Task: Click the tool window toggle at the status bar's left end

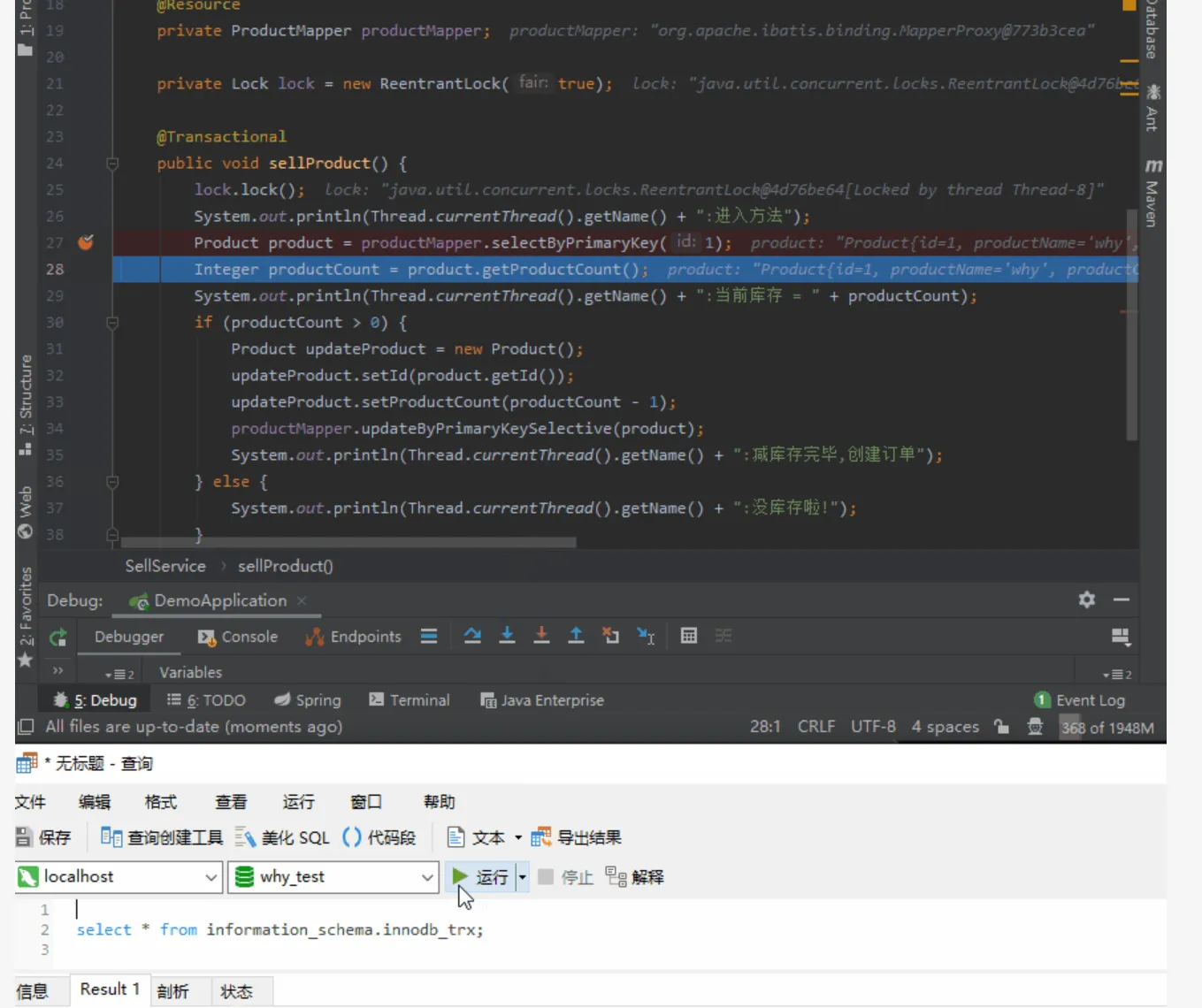Action: tap(26, 727)
